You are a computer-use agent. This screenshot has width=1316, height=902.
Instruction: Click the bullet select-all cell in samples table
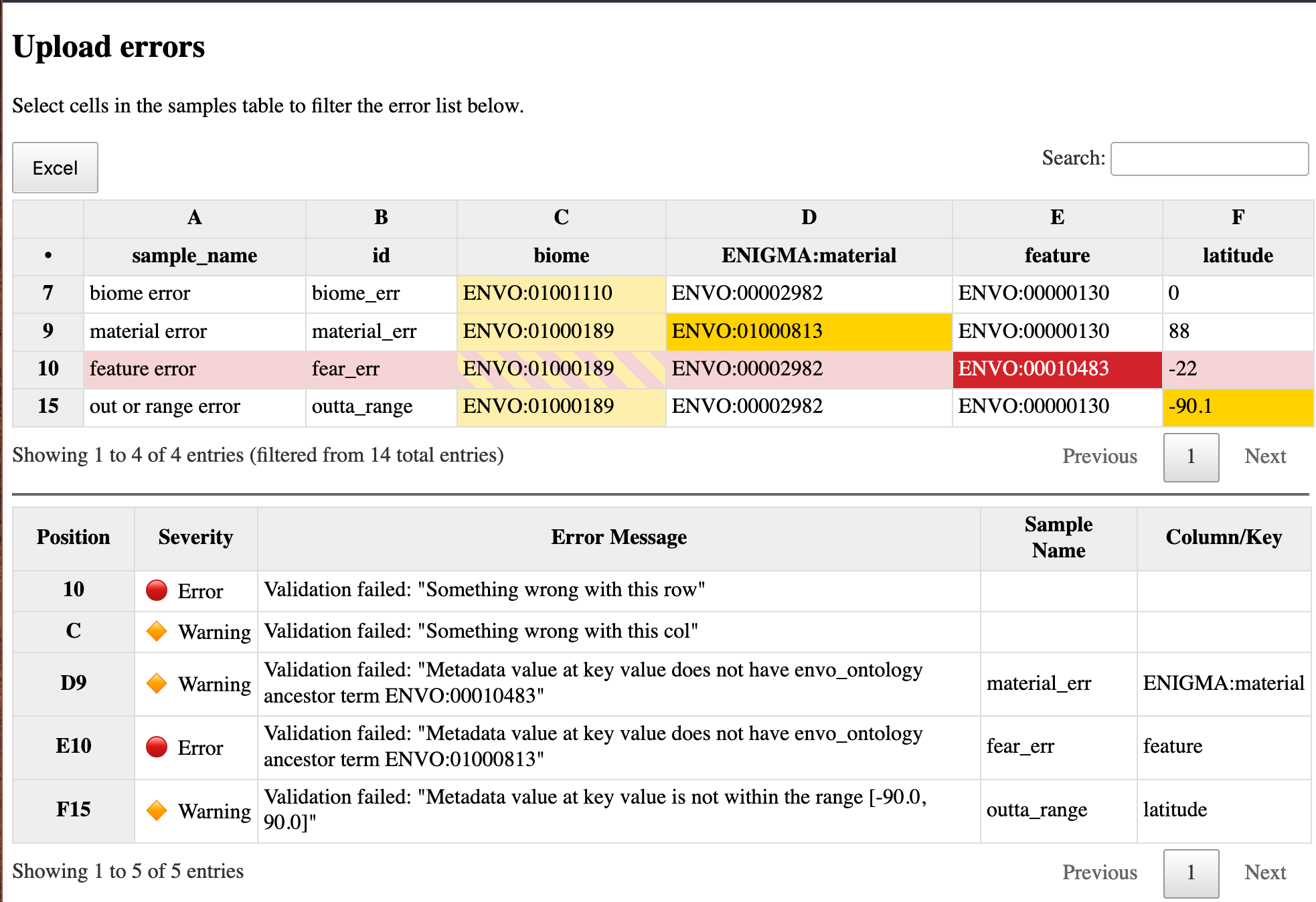(x=47, y=255)
